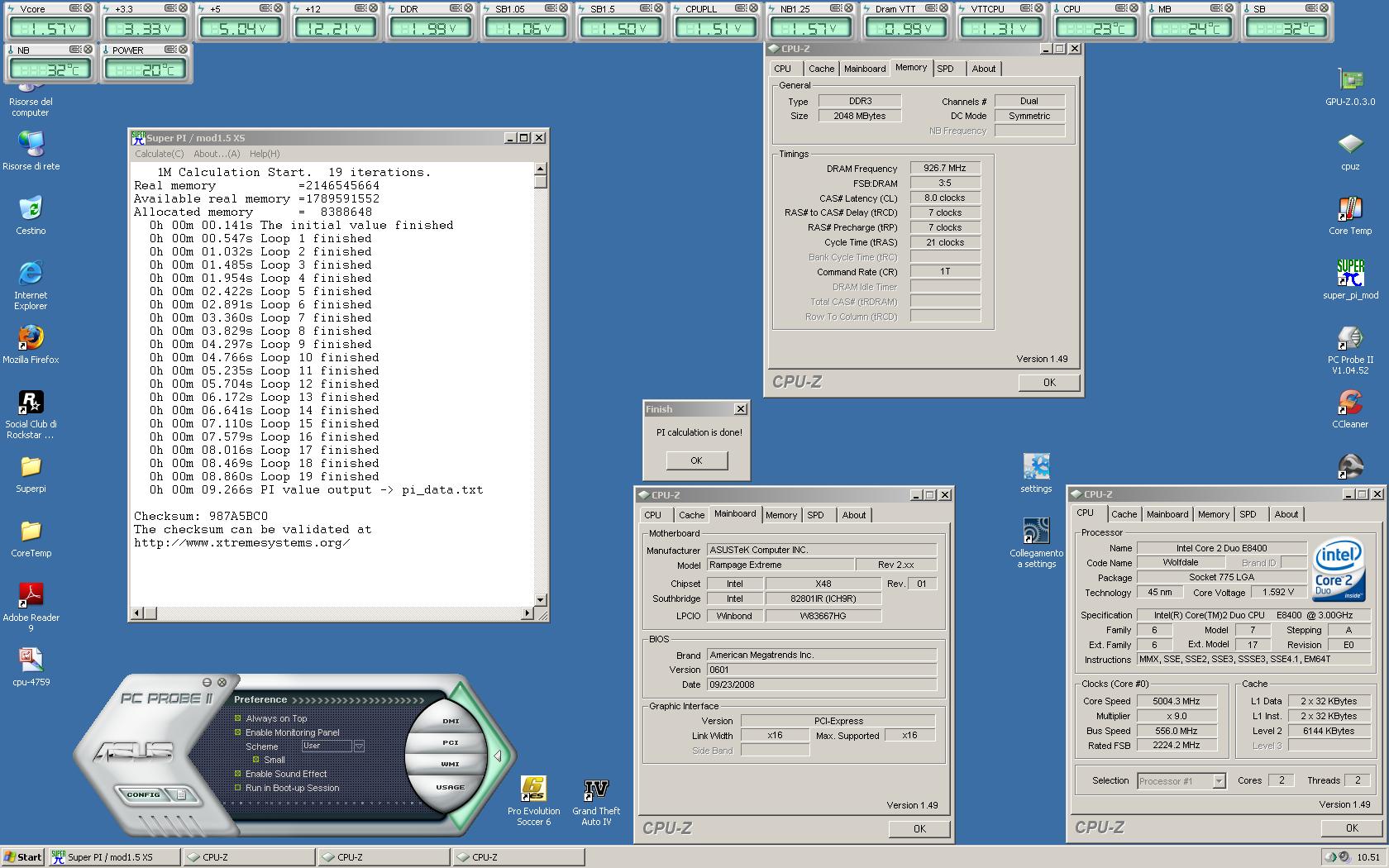
Task: Open the PCI view in PC Probe II
Action: point(451,742)
